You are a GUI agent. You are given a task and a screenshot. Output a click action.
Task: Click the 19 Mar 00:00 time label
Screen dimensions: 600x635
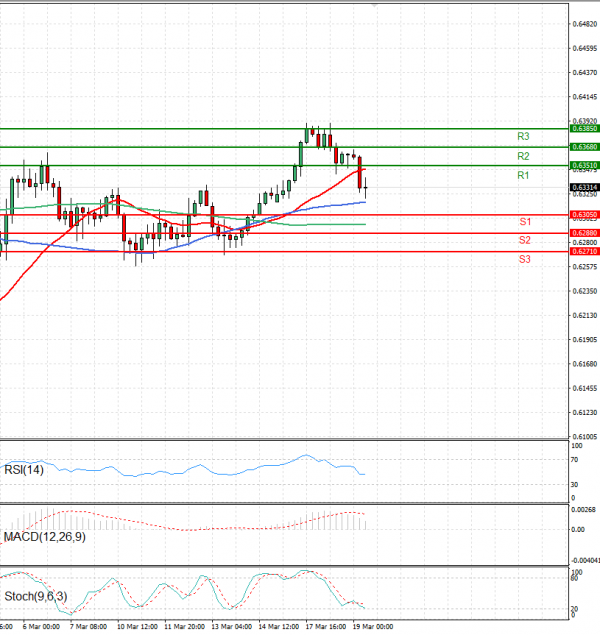(373, 627)
